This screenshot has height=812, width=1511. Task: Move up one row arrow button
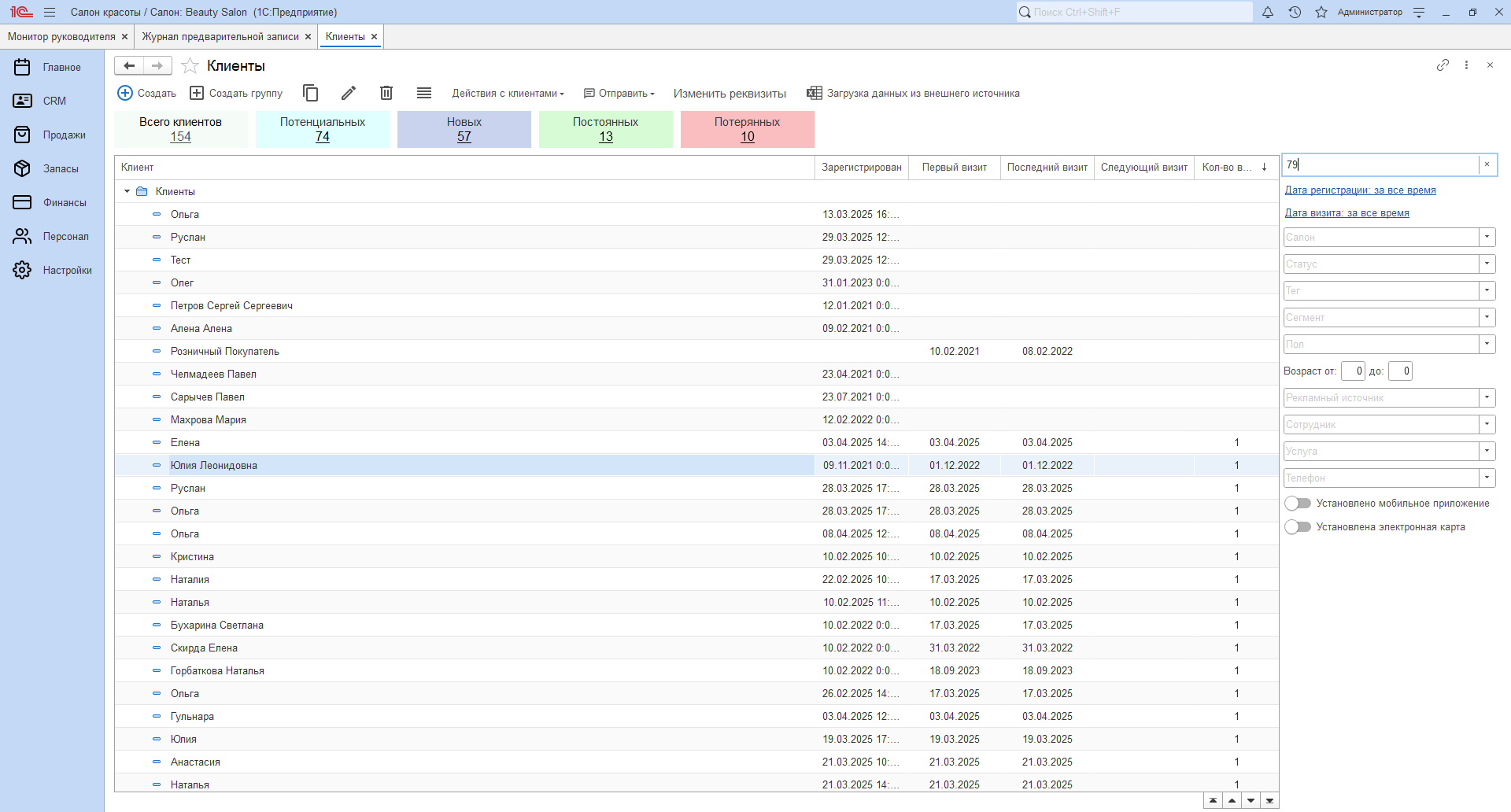point(1232,800)
